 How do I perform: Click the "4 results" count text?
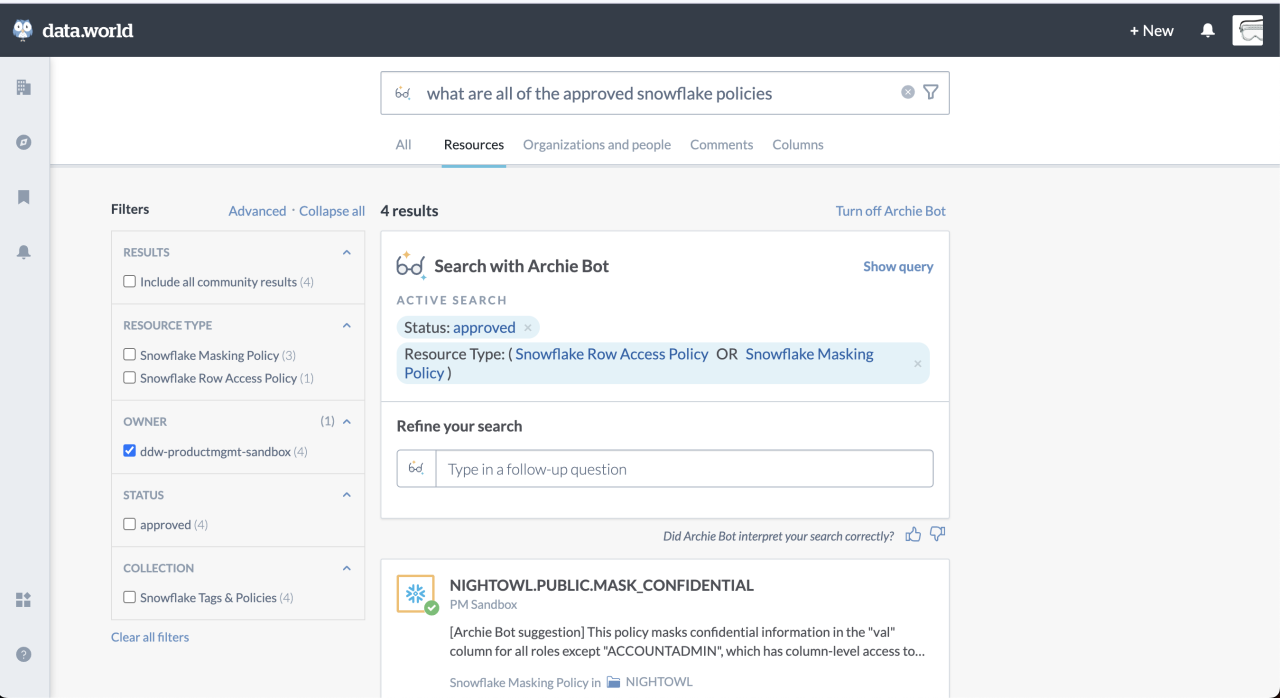(x=409, y=211)
